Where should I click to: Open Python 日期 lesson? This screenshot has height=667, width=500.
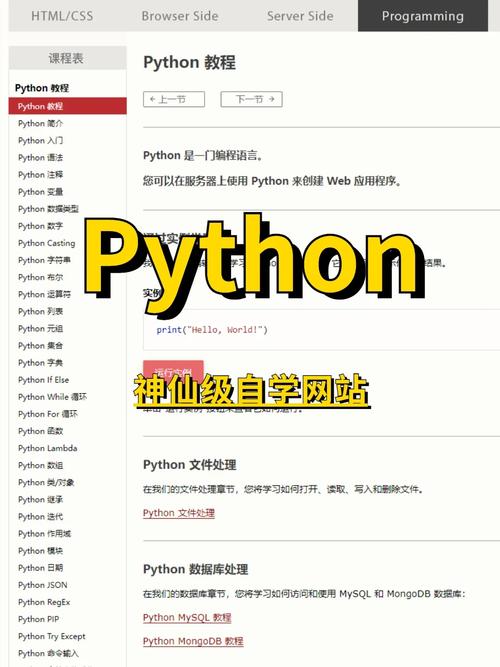click(x=40, y=568)
